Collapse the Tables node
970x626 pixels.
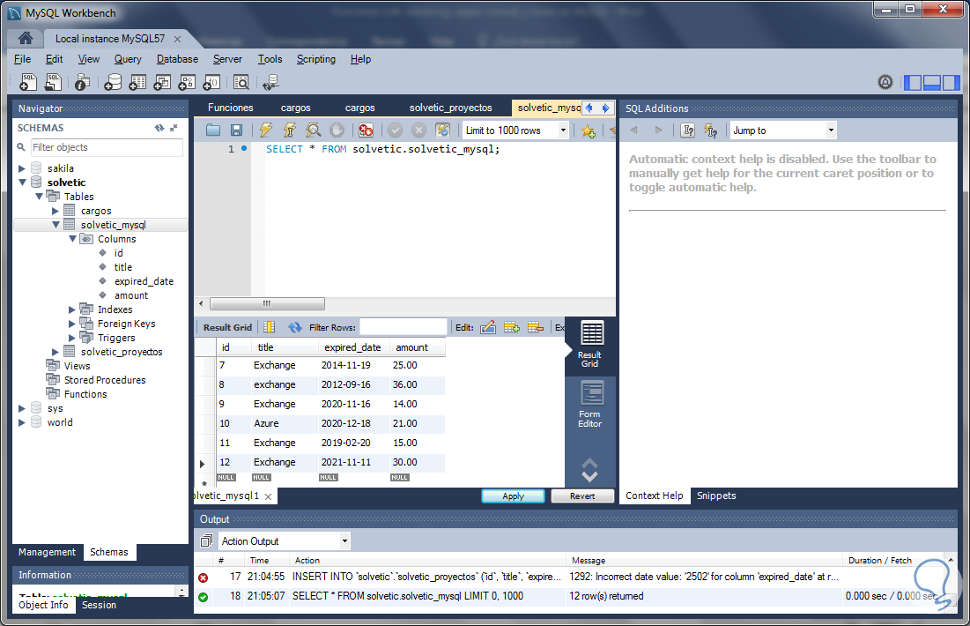coord(39,197)
